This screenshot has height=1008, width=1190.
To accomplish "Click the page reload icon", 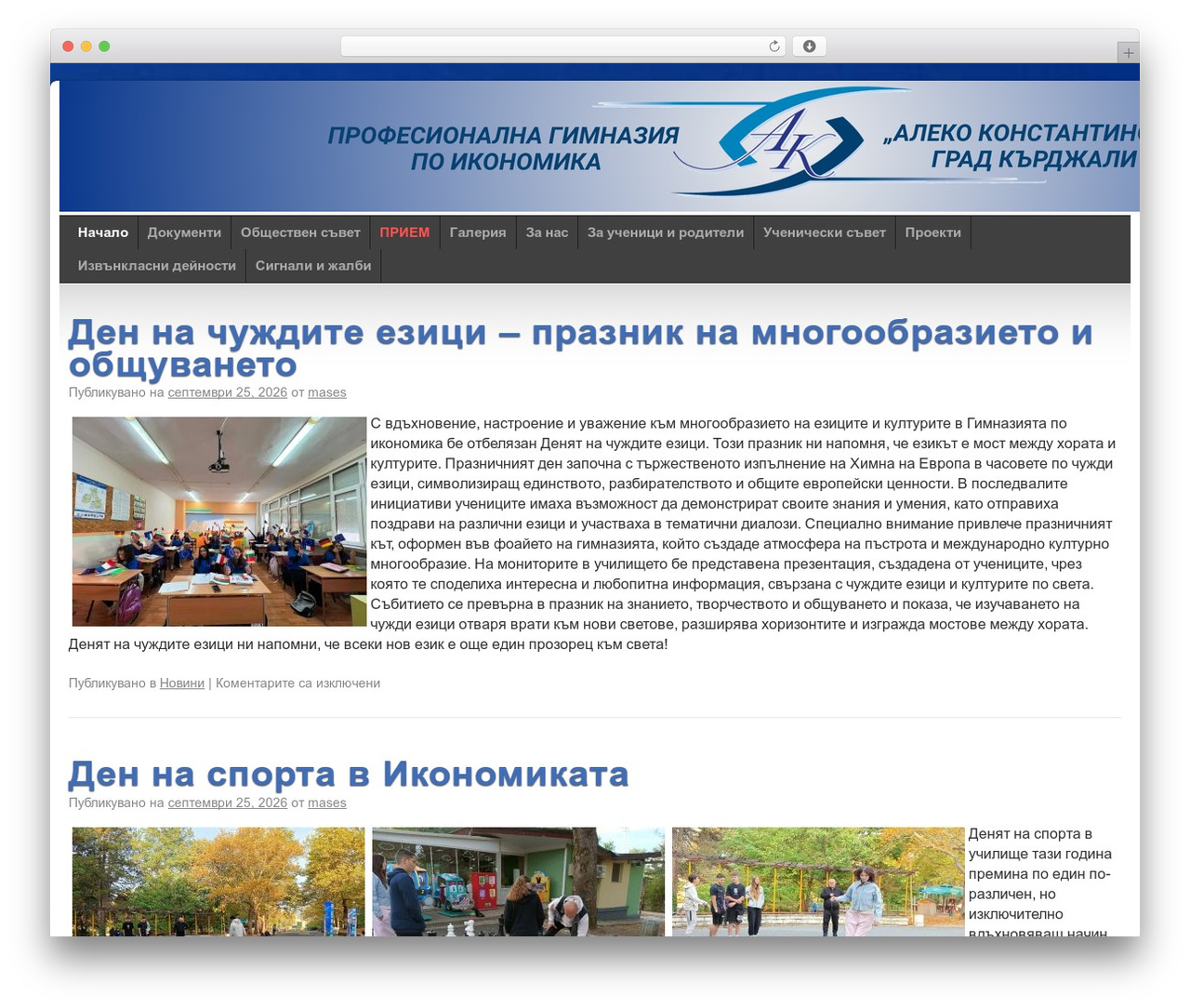I will [x=773, y=46].
